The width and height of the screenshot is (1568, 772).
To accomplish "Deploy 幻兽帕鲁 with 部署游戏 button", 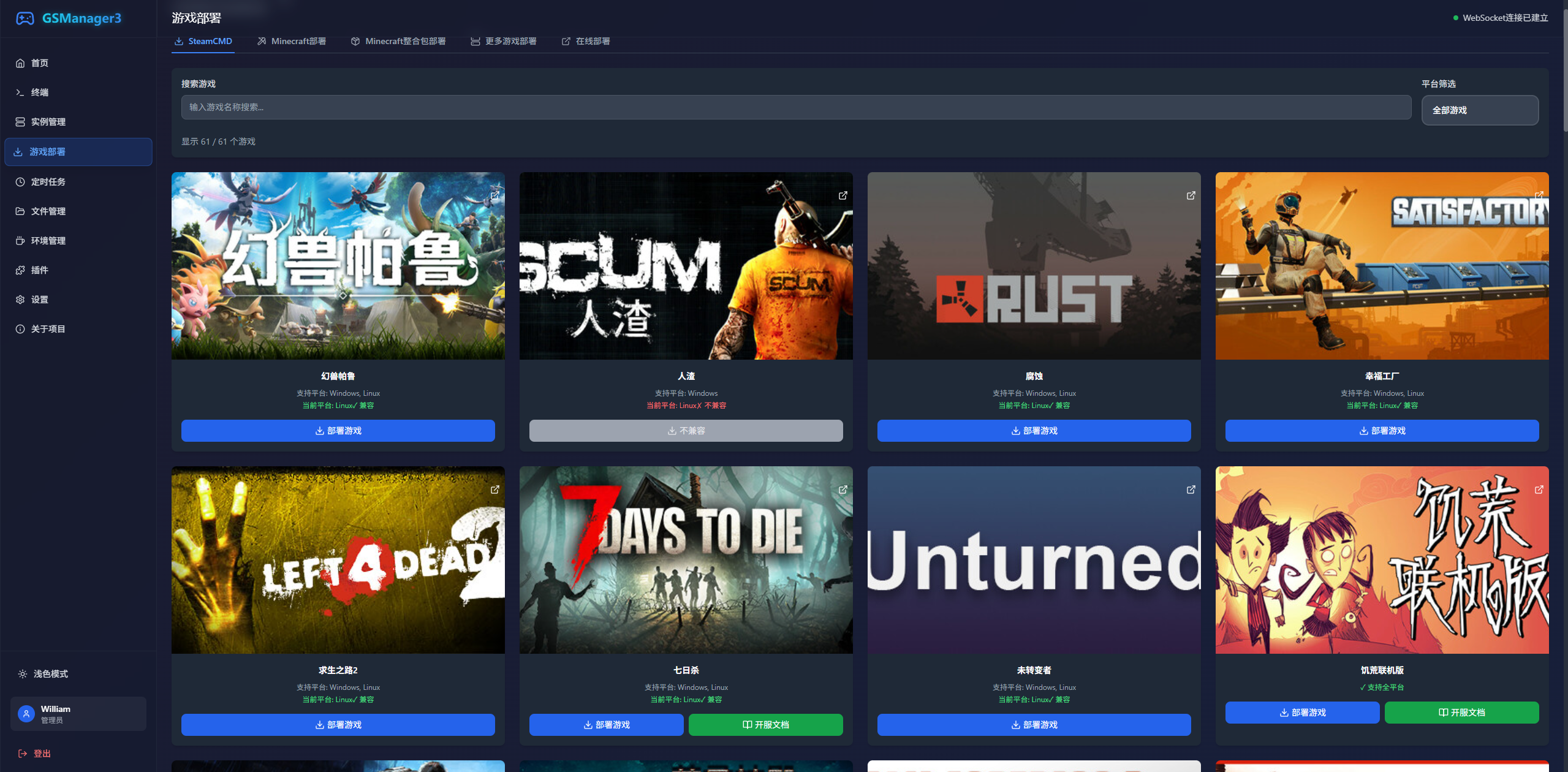I will [x=338, y=431].
